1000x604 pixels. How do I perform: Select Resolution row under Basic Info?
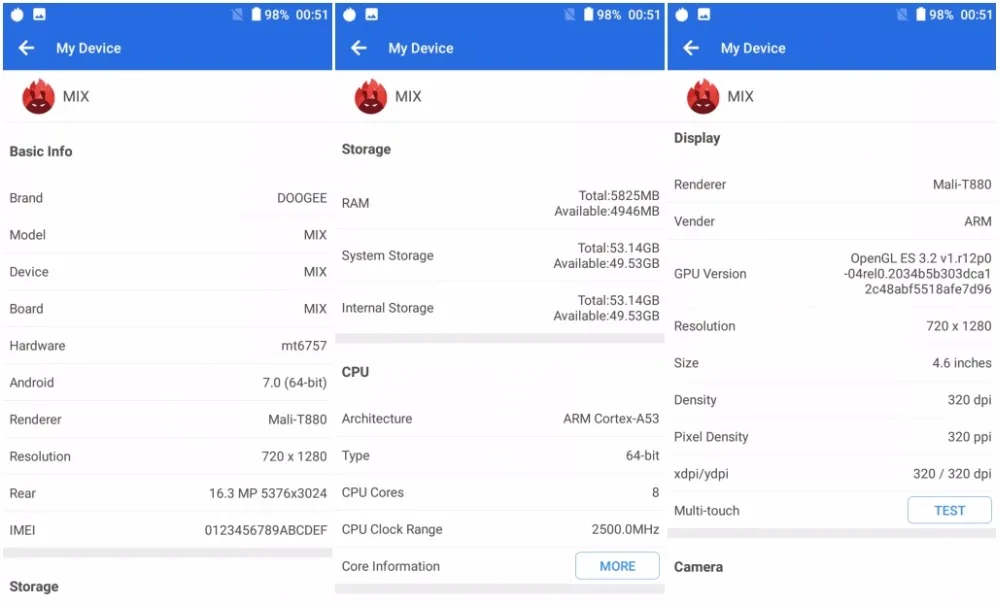[168, 457]
